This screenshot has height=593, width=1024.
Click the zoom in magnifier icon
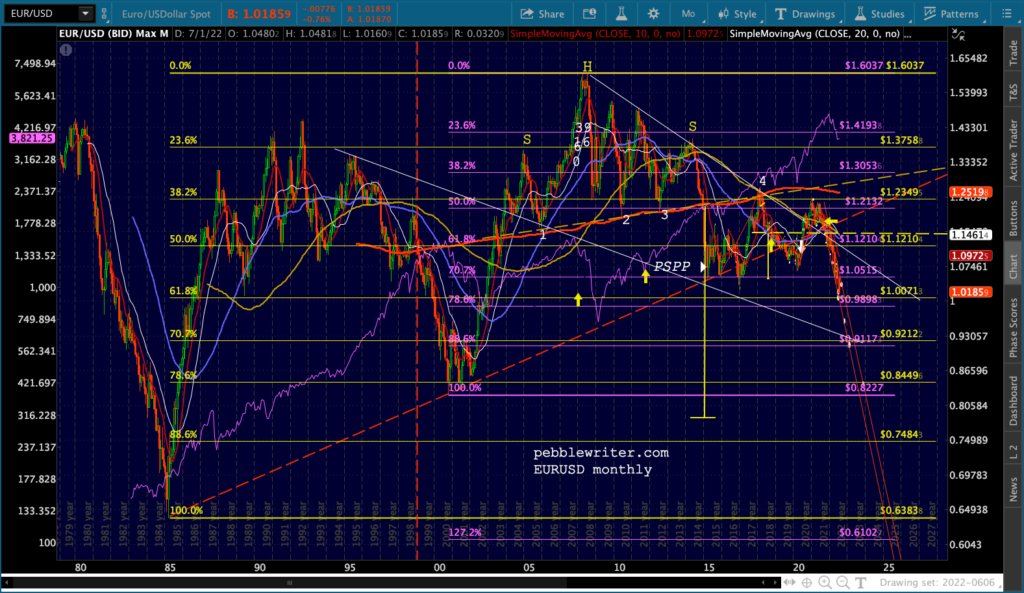click(825, 582)
